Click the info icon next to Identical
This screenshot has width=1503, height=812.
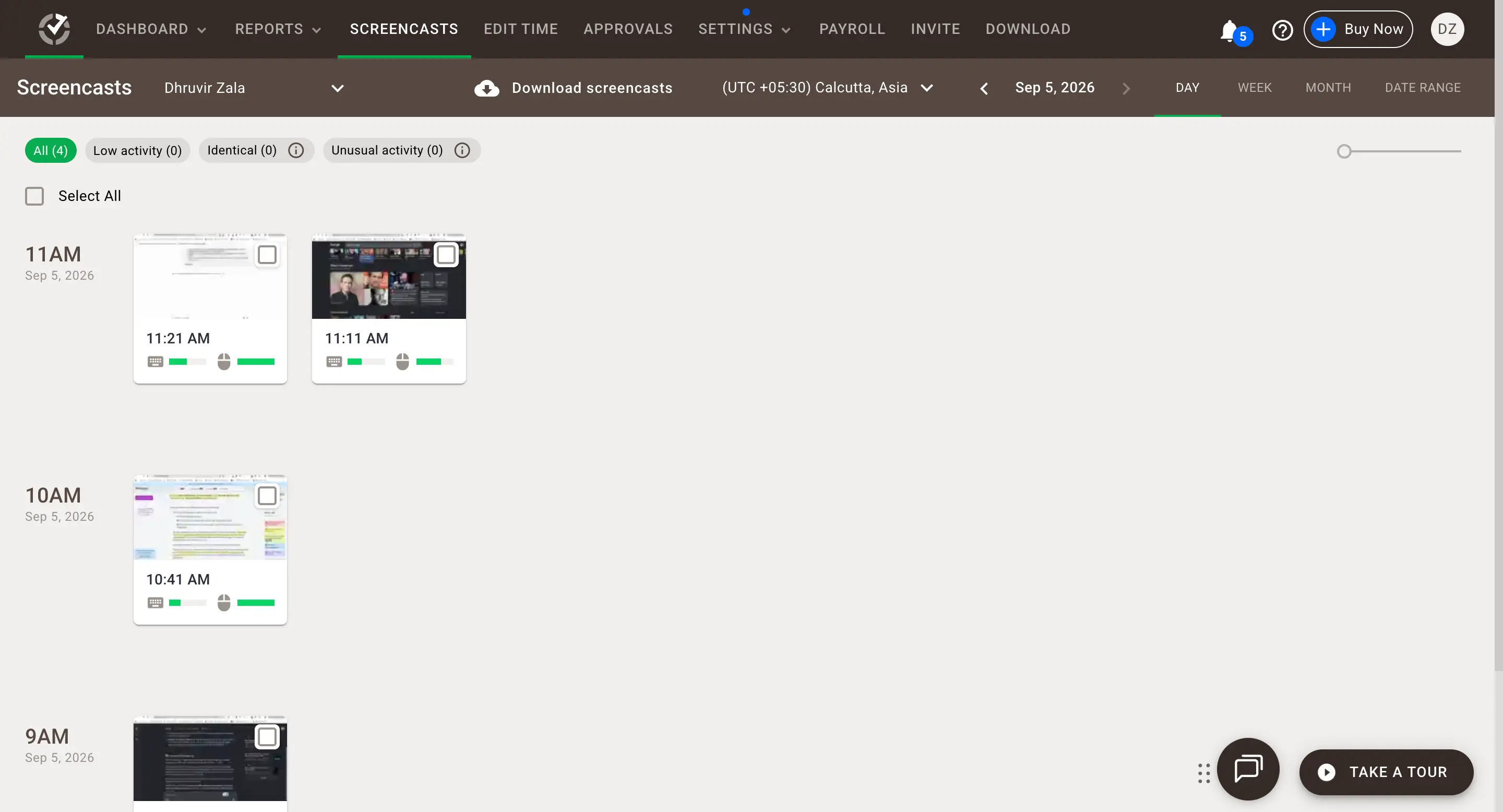click(x=296, y=150)
